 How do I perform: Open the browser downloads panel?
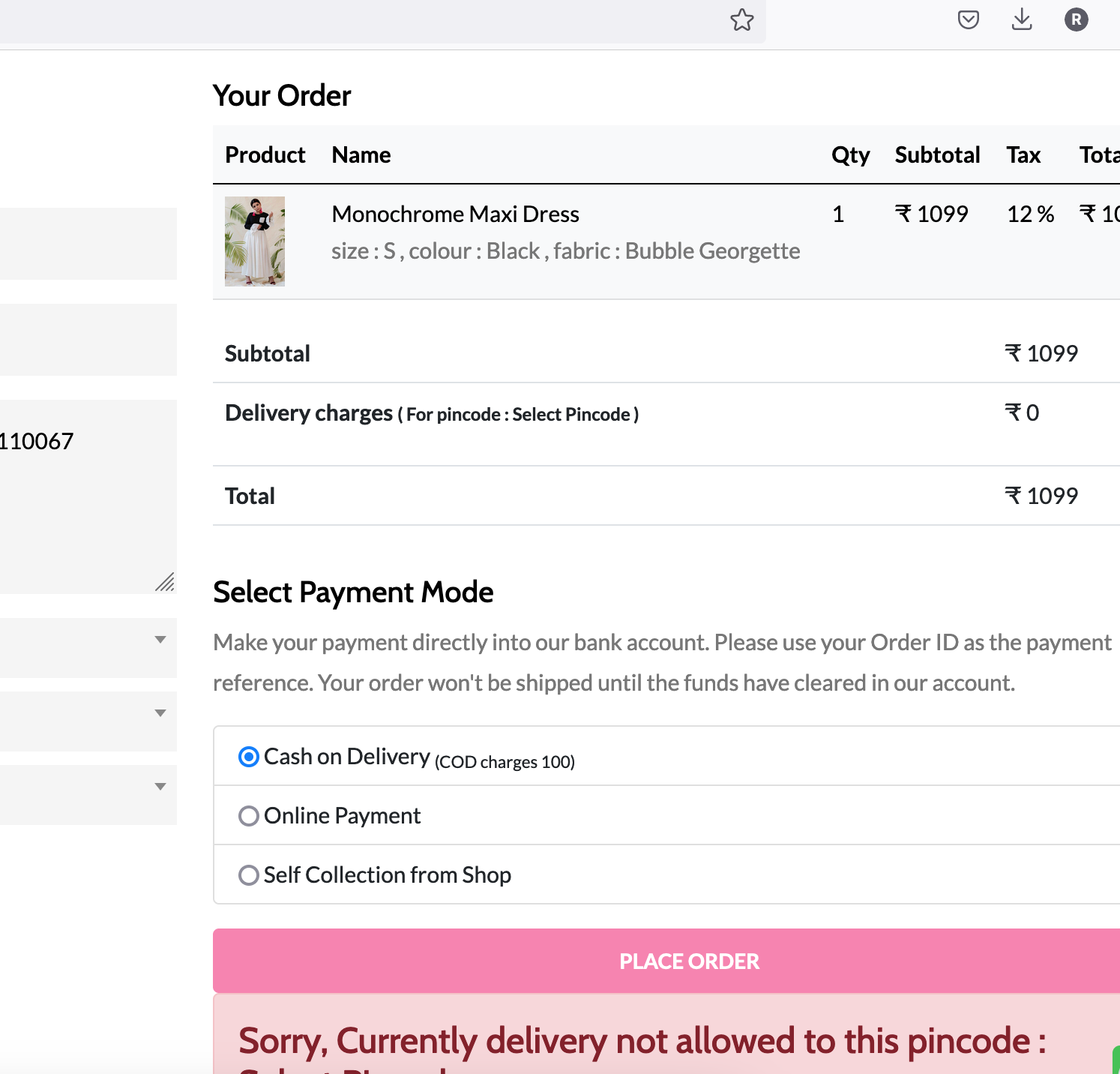point(1022,19)
